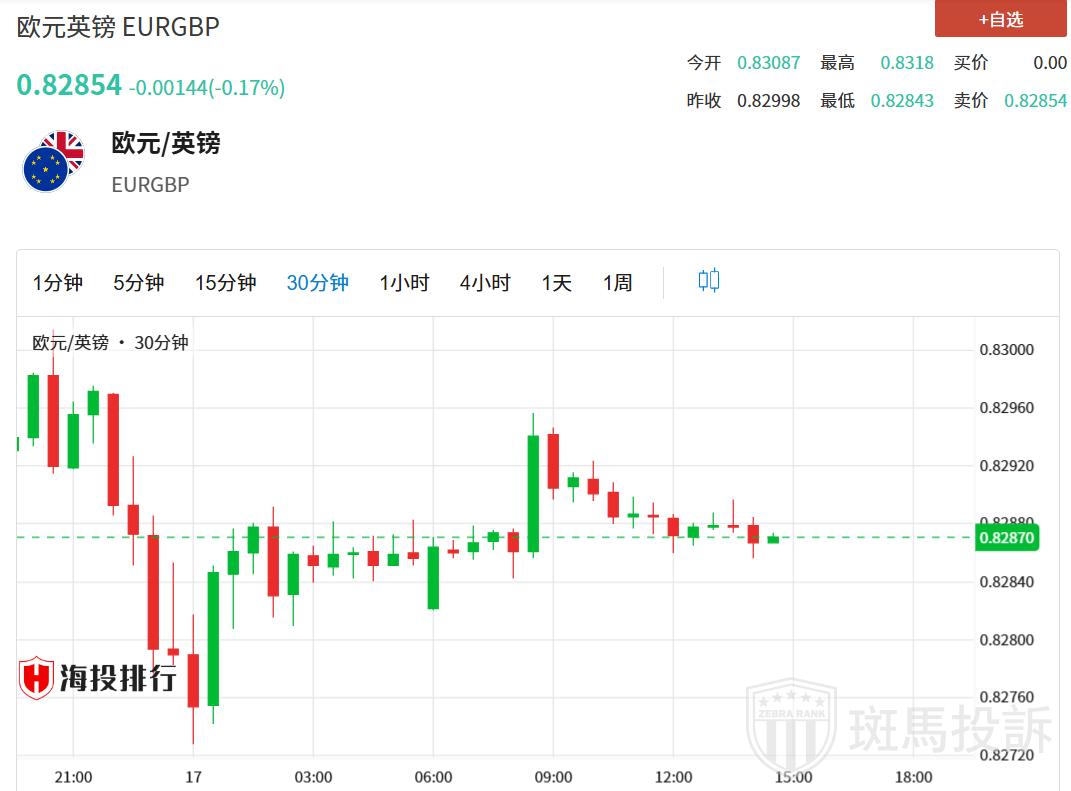Click the 欧元/英镑 · 30分钟 chart legend
This screenshot has width=1071, height=791.
pyautogui.click(x=110, y=343)
